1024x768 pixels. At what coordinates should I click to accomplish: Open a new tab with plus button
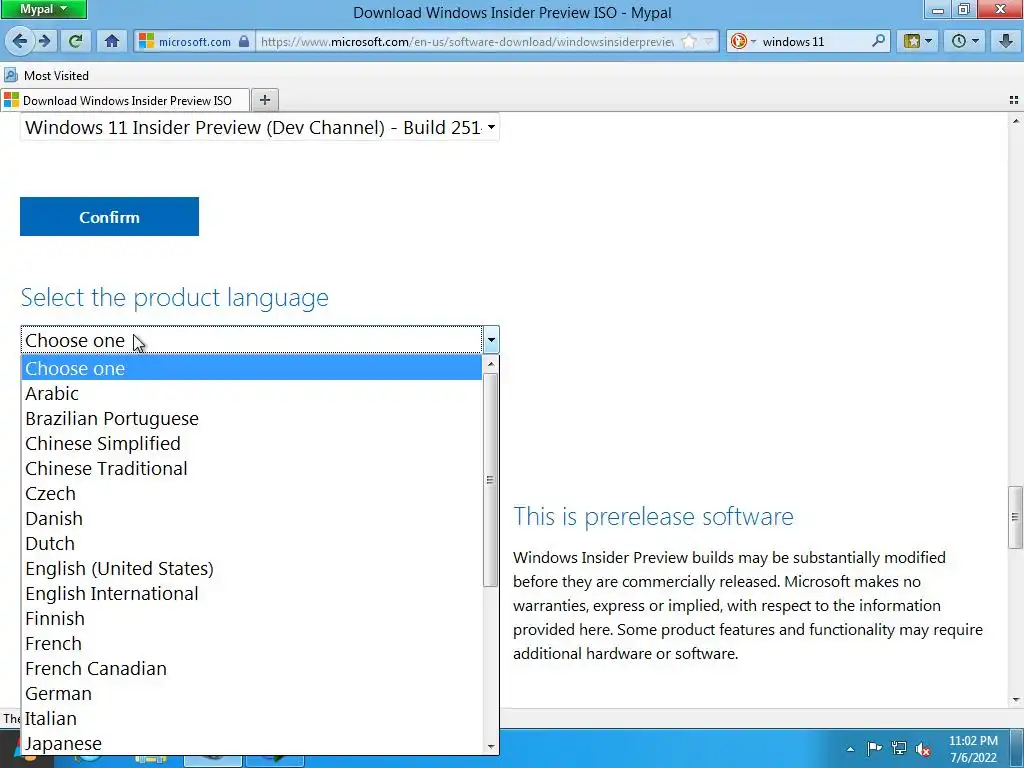[264, 100]
